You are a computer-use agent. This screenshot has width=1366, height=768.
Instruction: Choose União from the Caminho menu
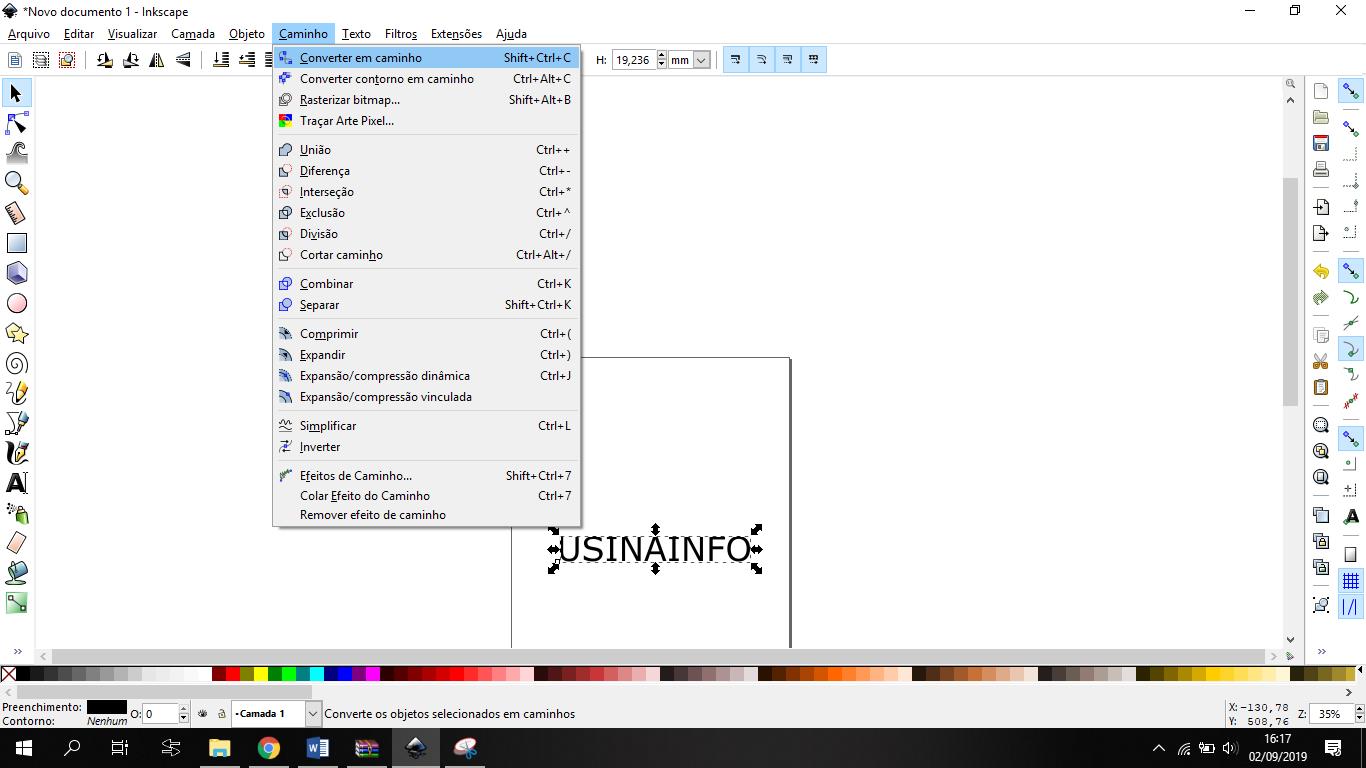(427, 150)
